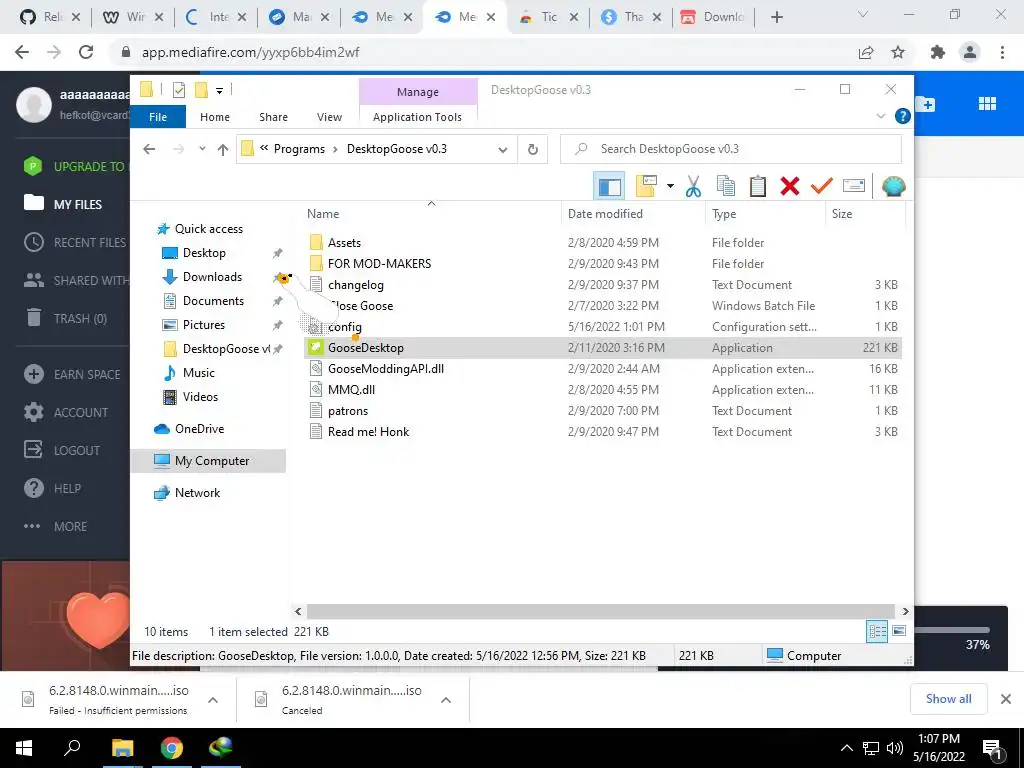
Task: Click the Properties checkmark in quick access toolbar
Action: 179,90
